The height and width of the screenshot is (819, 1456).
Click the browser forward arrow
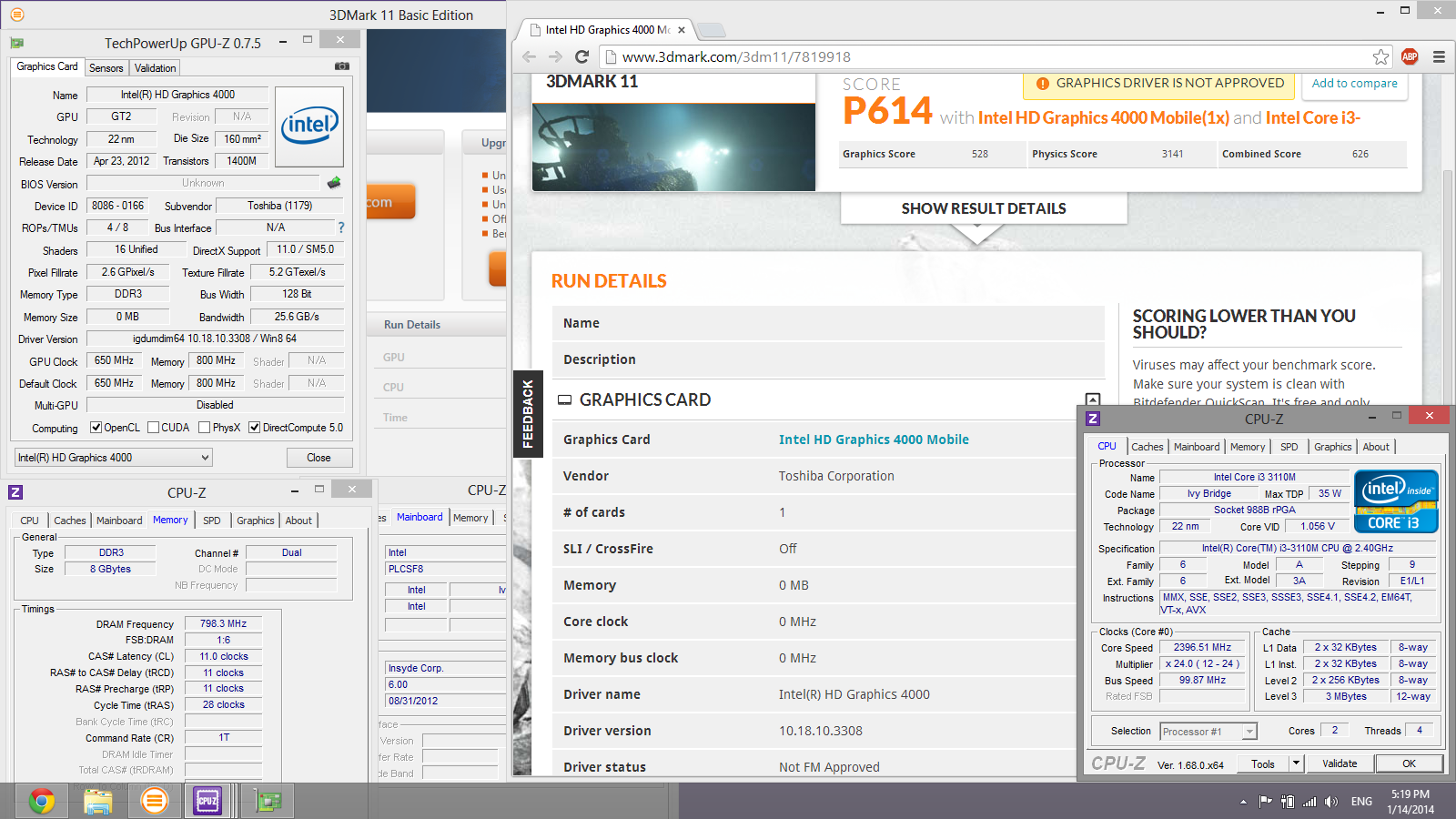click(556, 56)
